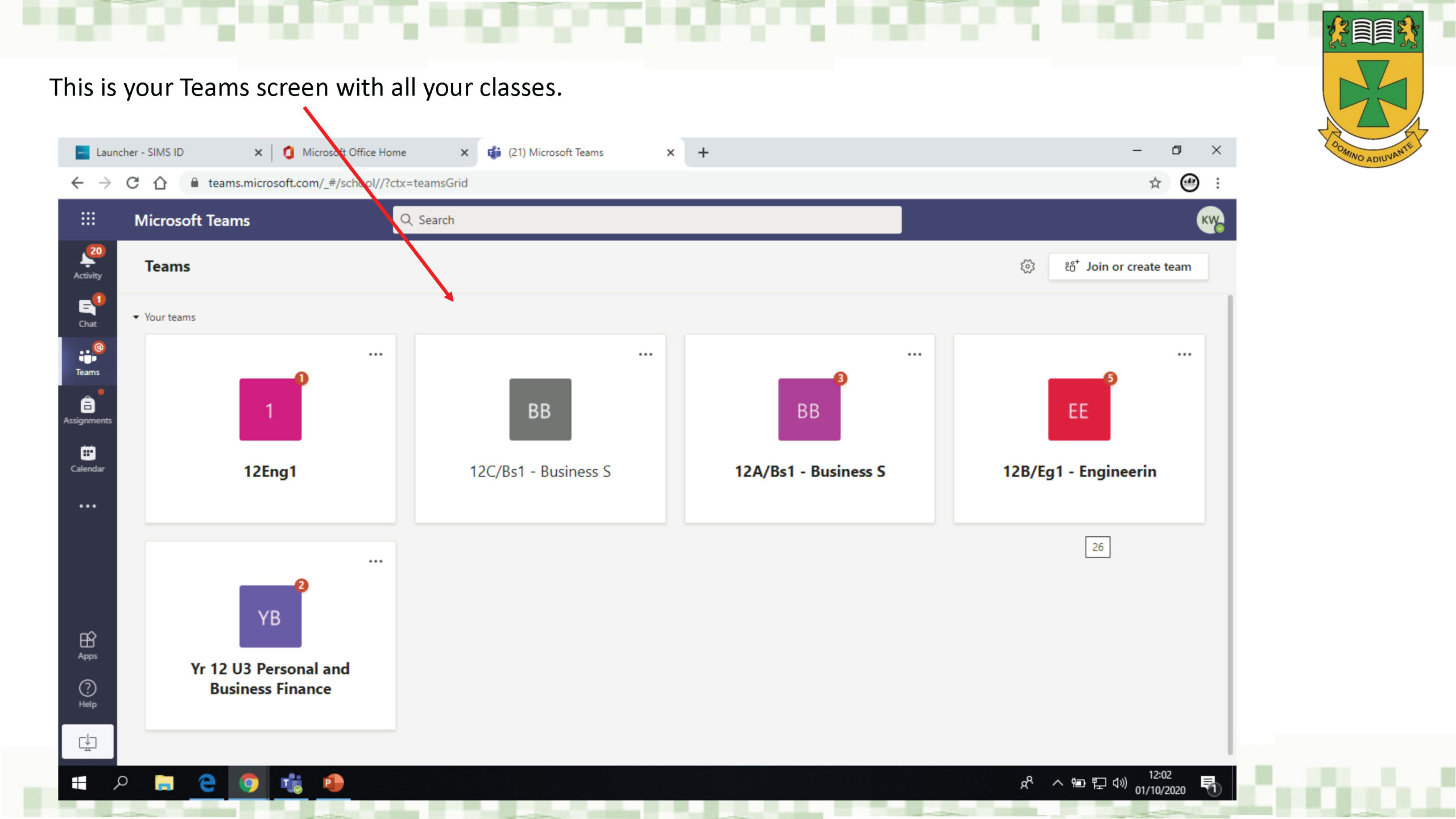Open Teams desktop app in taskbar
This screenshot has height=819, width=1456.
[x=292, y=783]
